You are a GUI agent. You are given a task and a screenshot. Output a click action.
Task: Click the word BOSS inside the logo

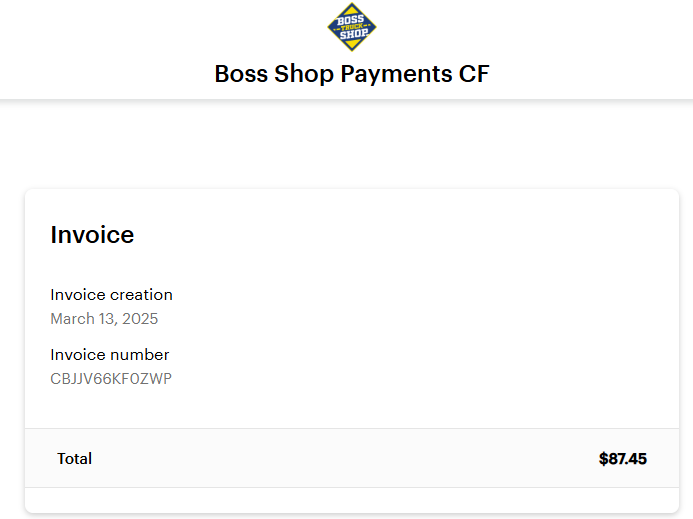tap(350, 20)
